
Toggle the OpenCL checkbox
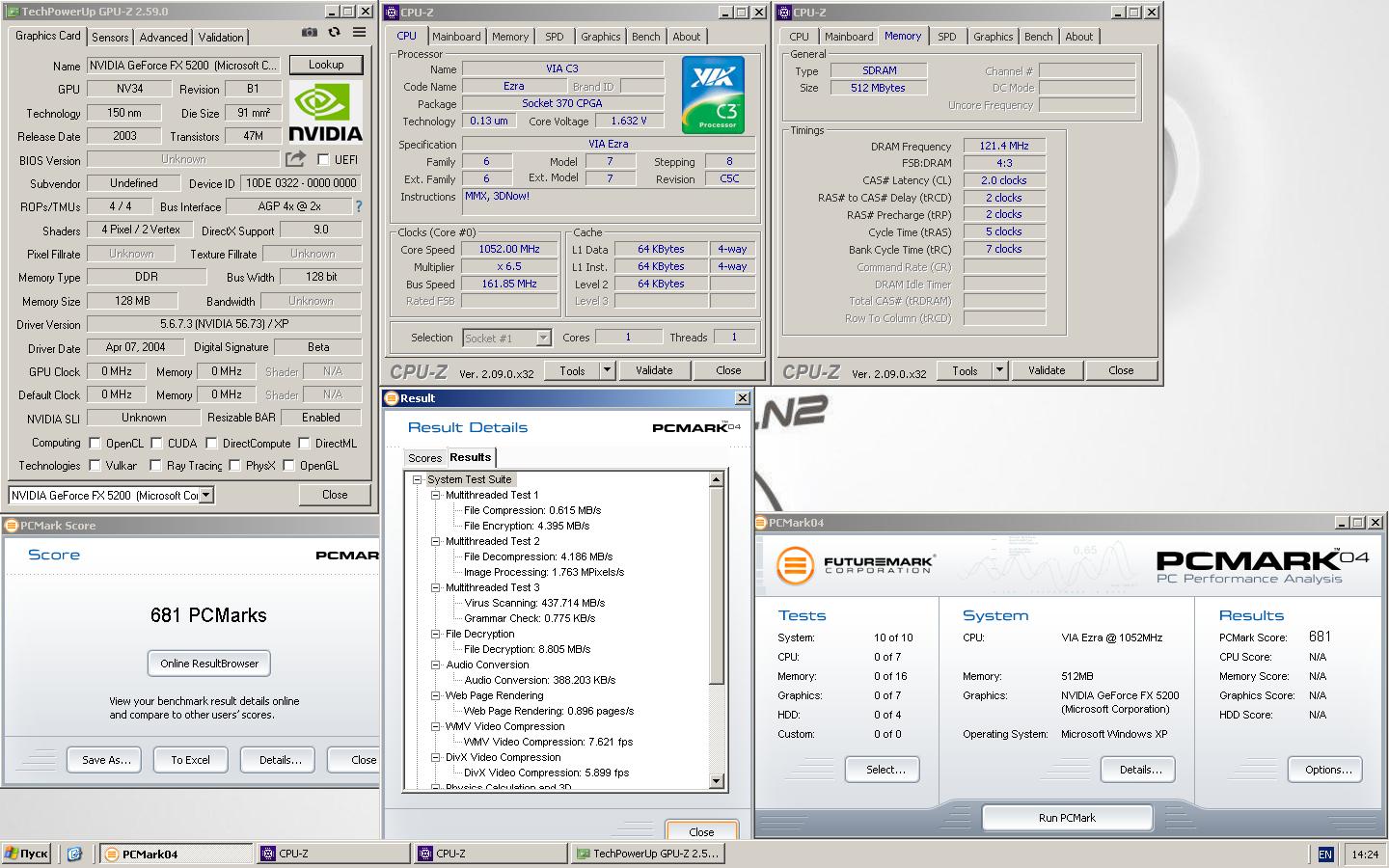point(95,444)
